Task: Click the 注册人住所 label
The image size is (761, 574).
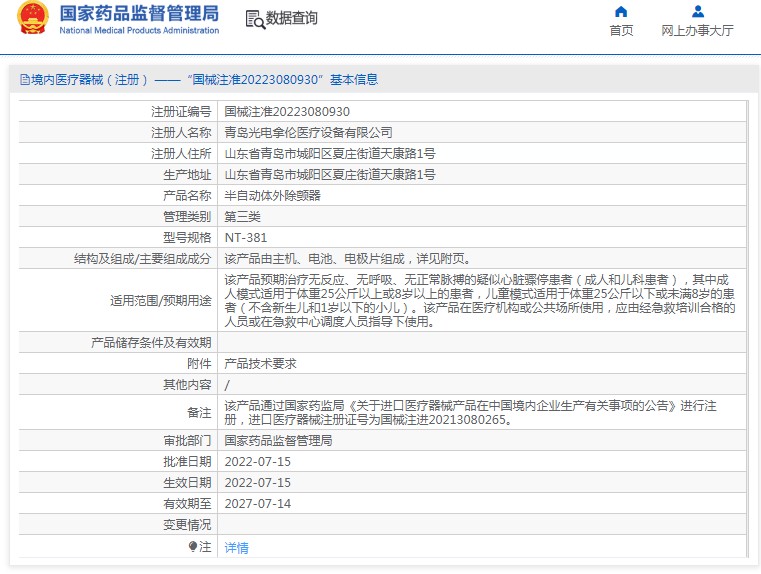Action: click(x=181, y=154)
